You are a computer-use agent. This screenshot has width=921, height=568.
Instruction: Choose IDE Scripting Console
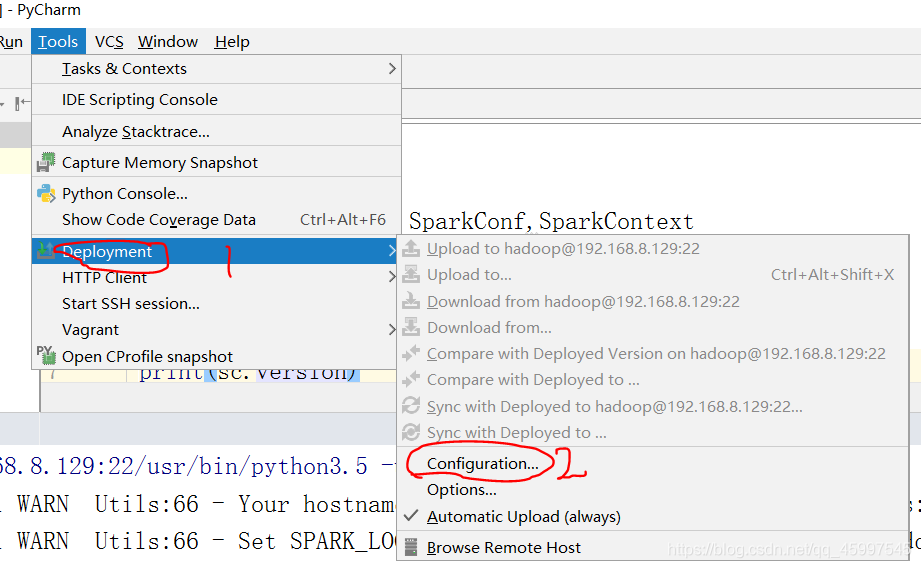(x=216, y=100)
